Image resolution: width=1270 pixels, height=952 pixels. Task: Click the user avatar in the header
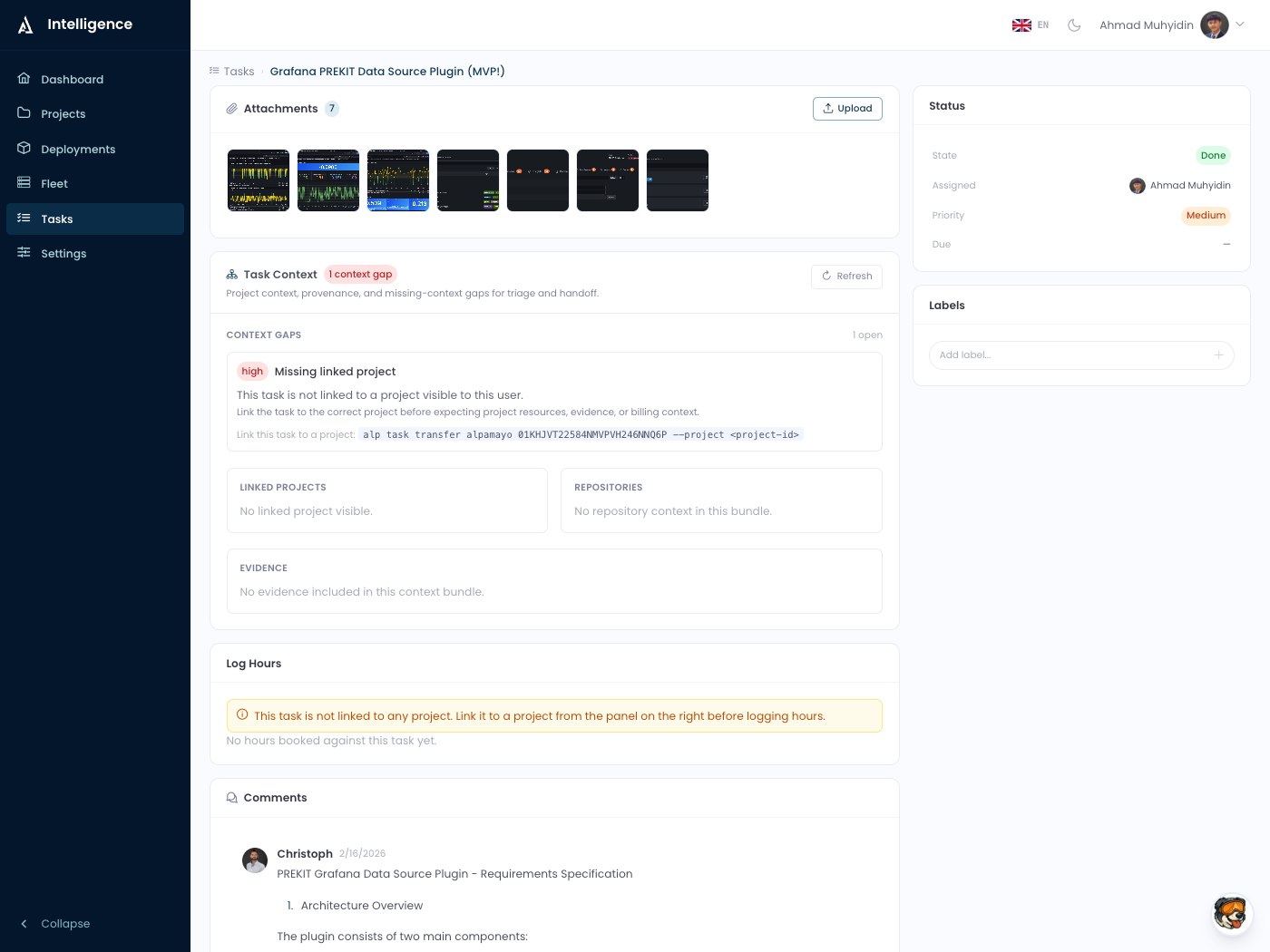pos(1215,24)
